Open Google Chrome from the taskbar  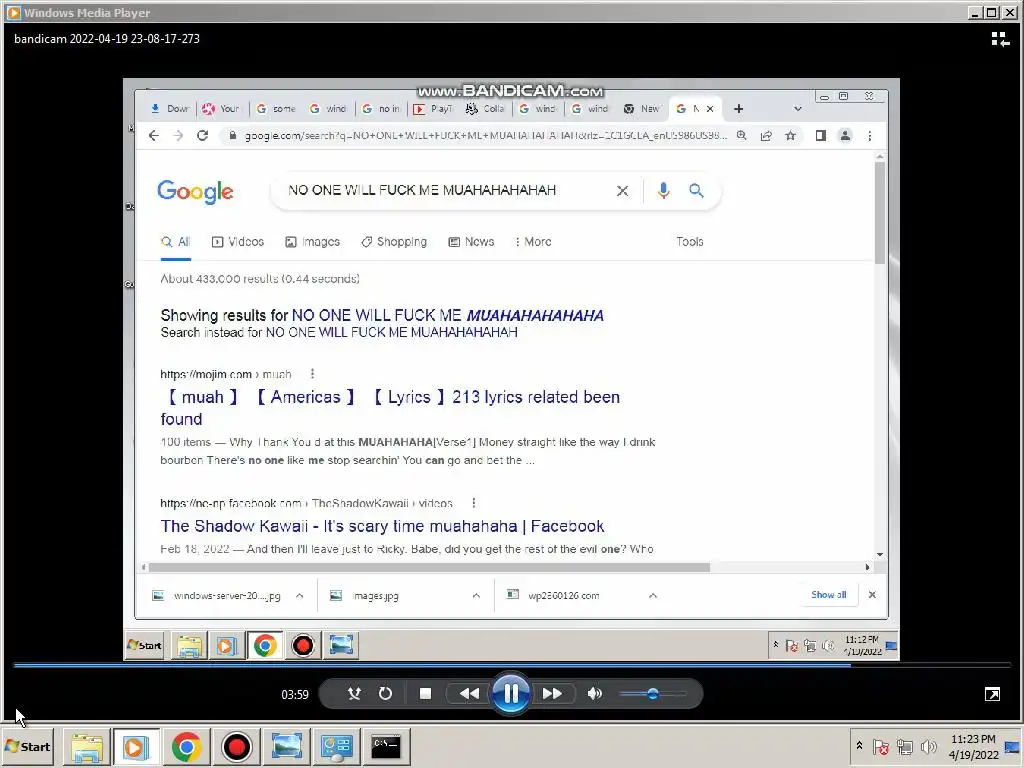coord(186,746)
